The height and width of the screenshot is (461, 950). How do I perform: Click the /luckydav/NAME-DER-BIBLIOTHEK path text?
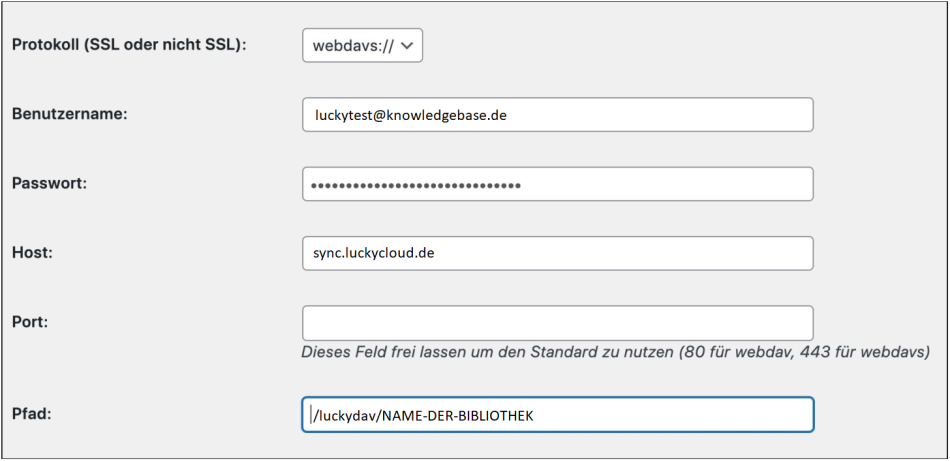[424, 416]
